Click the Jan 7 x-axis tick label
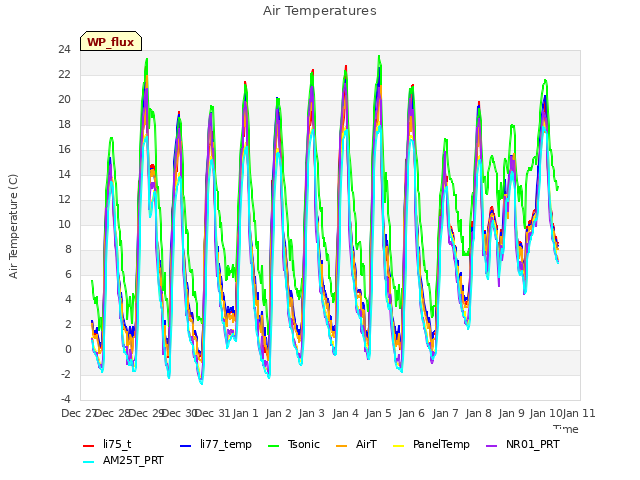This screenshot has height=480, width=640. tap(445, 413)
